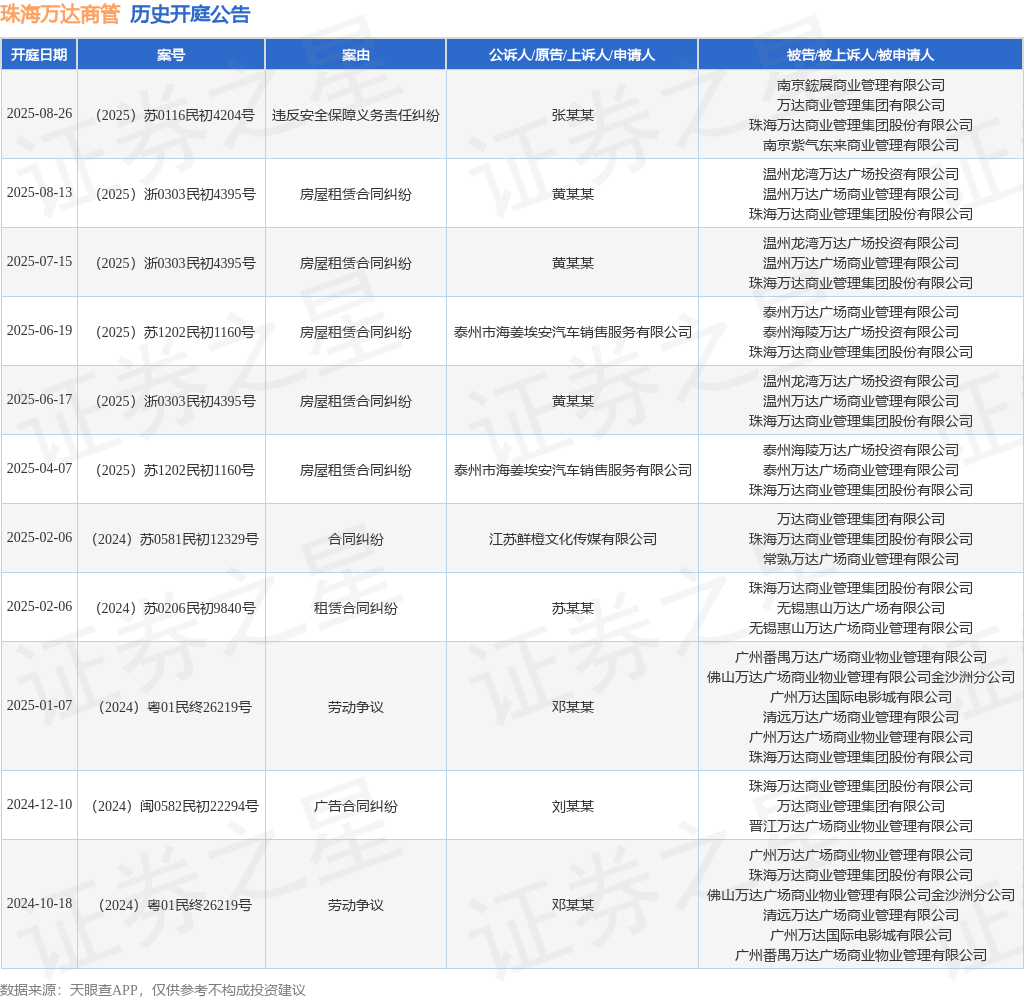Click the date 2025-06-17
1024x999 pixels.
tap(39, 400)
